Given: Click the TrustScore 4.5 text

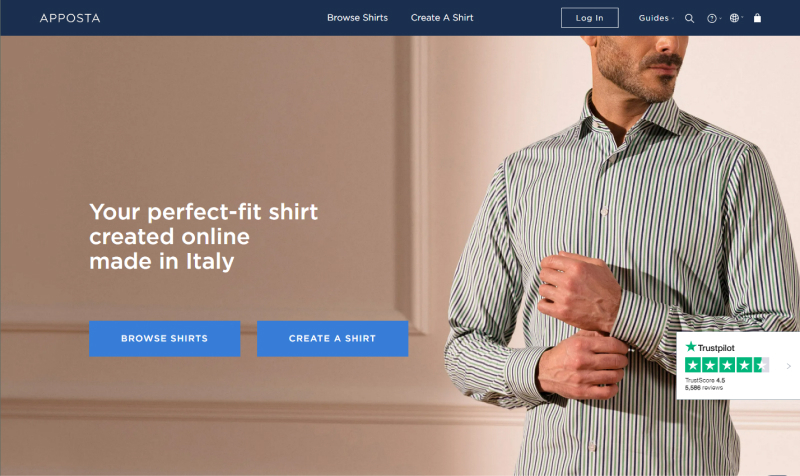Looking at the screenshot, I should (705, 380).
